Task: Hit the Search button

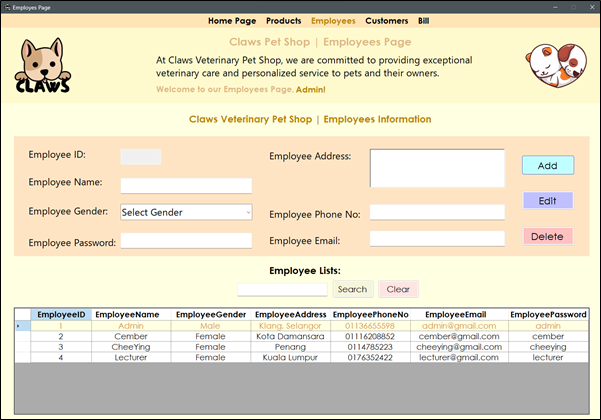Action: [352, 289]
